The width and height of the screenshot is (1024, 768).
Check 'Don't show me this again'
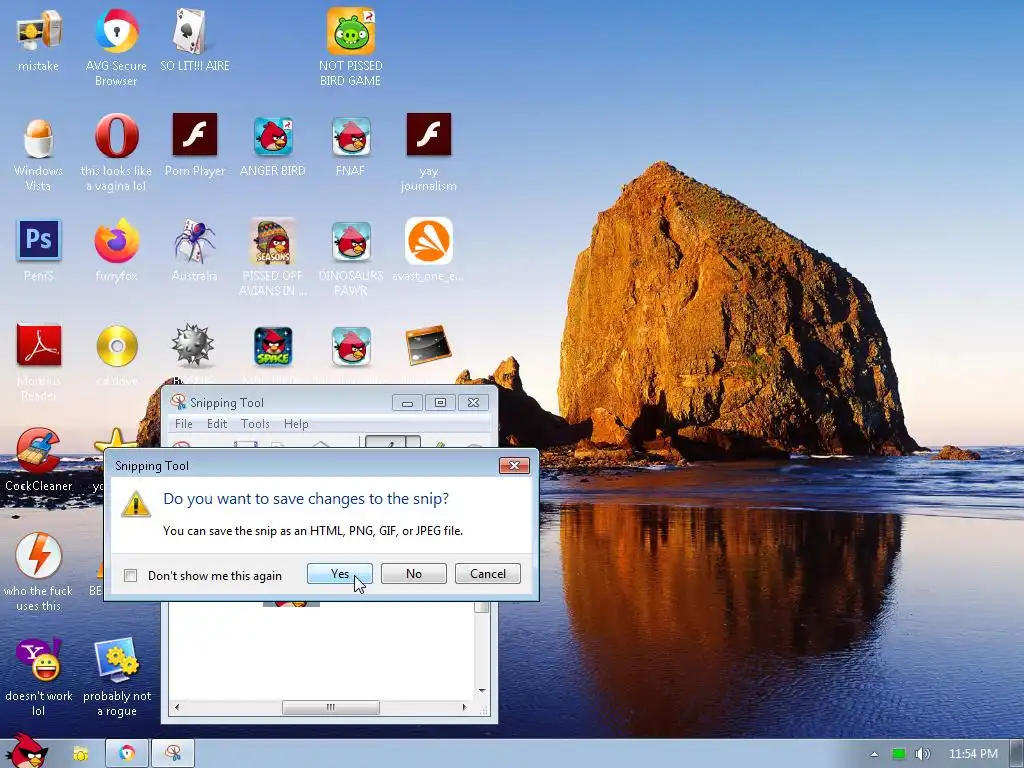tap(131, 575)
